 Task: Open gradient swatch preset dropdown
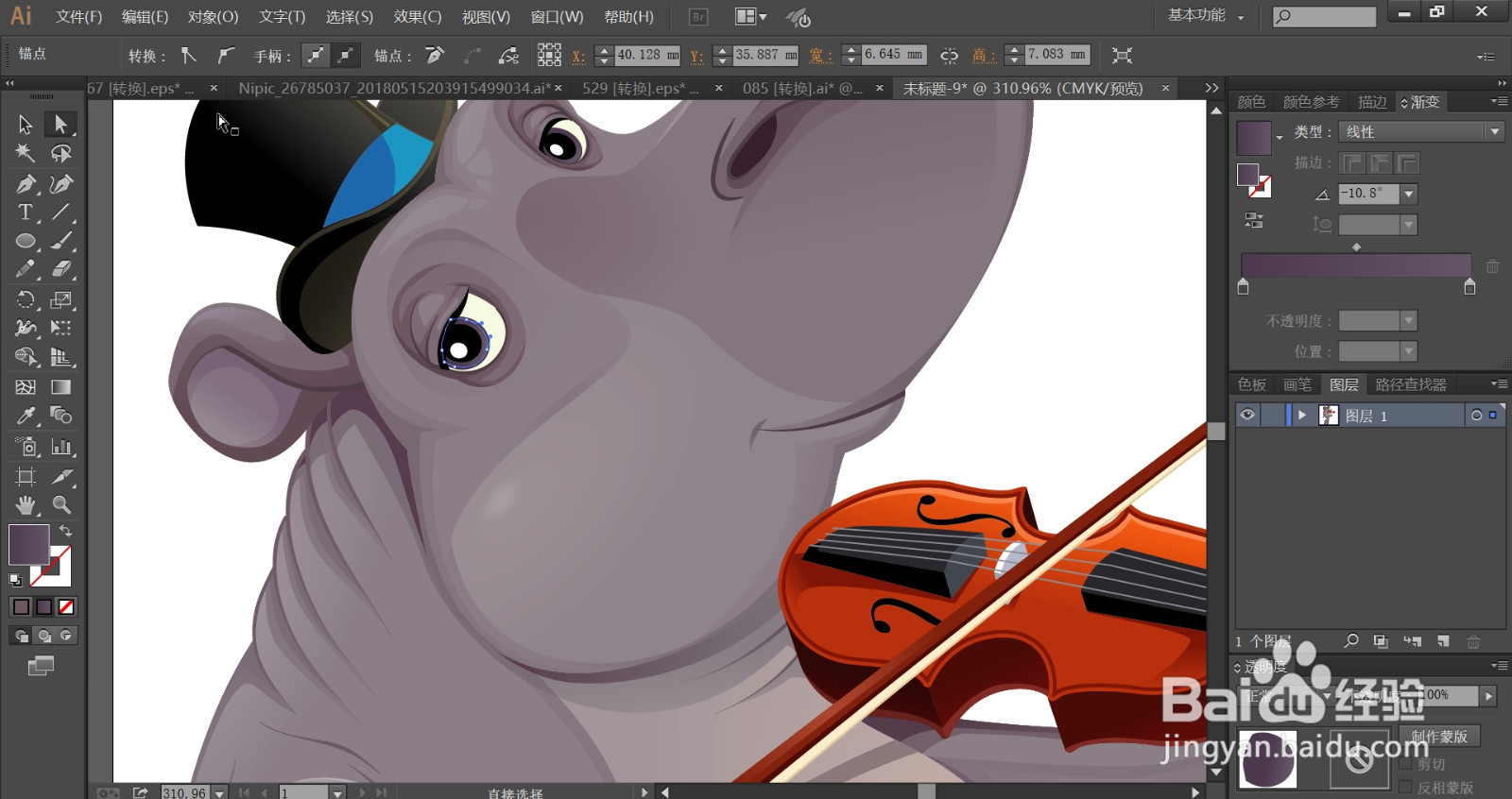[1280, 138]
